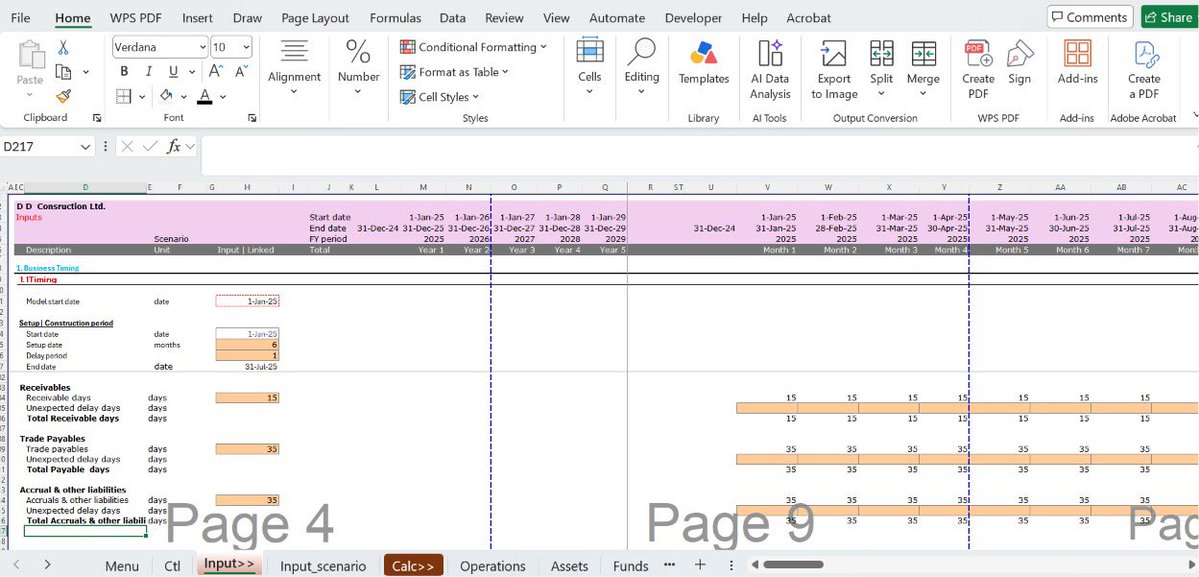Switch to the Menu sheet tab
1199x577 pixels.
click(122, 566)
